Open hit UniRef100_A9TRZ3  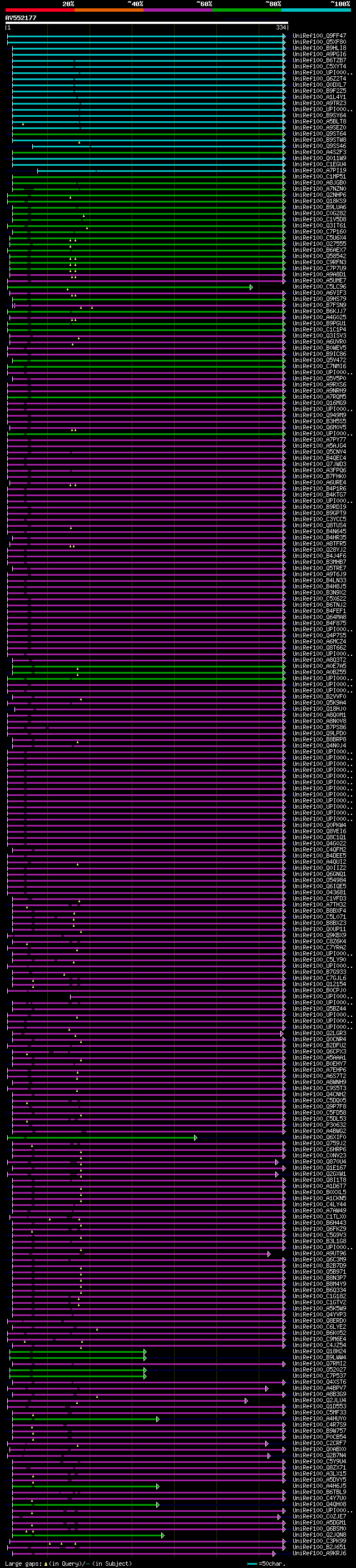pyautogui.click(x=319, y=103)
